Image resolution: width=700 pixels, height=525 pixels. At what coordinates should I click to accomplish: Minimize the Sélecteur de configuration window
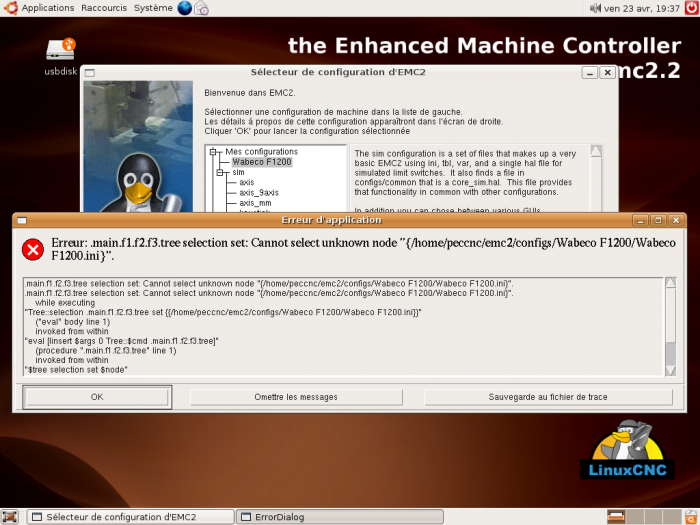click(x=590, y=73)
